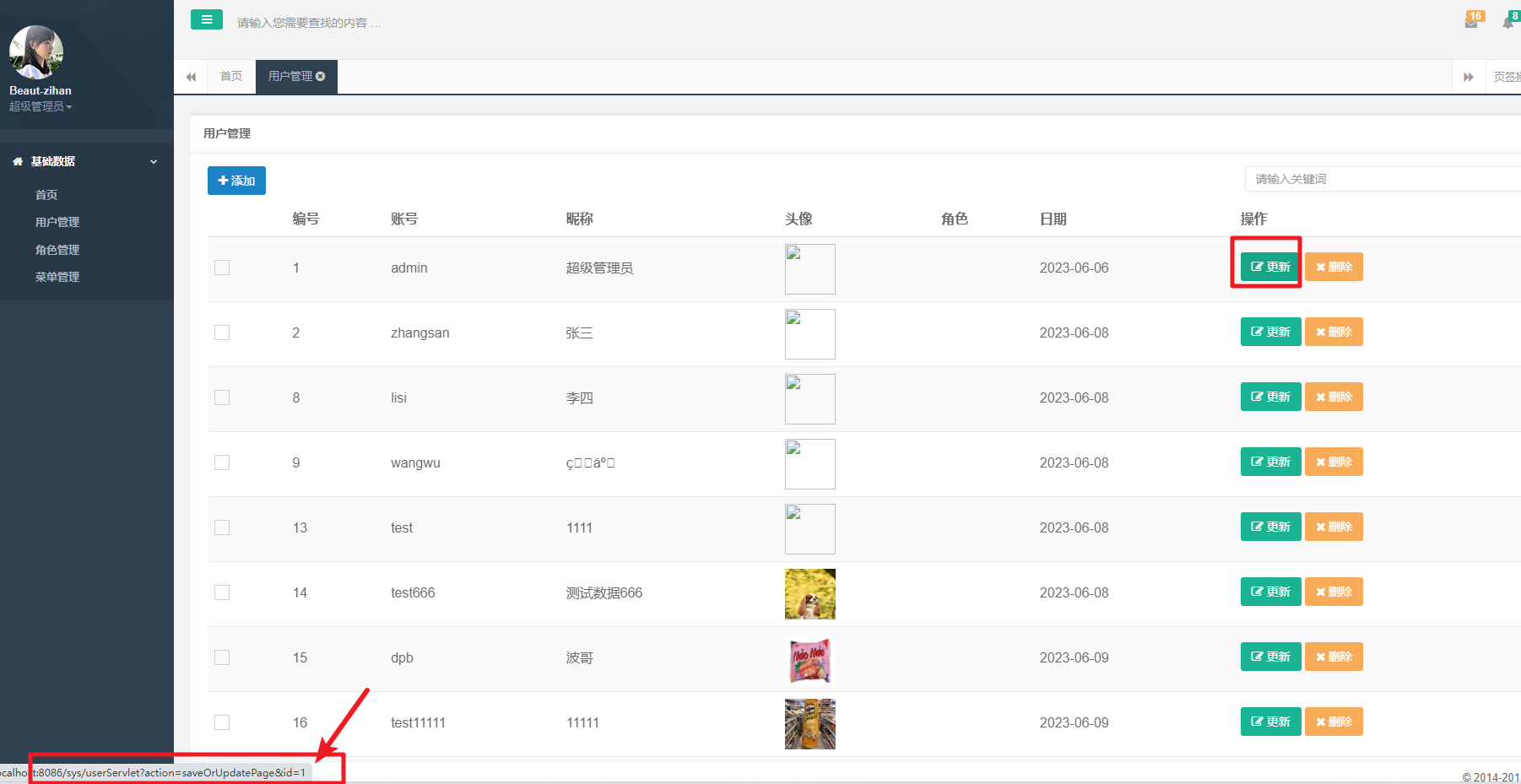Check the box for user test666
This screenshot has width=1521, height=784.
click(x=222, y=592)
